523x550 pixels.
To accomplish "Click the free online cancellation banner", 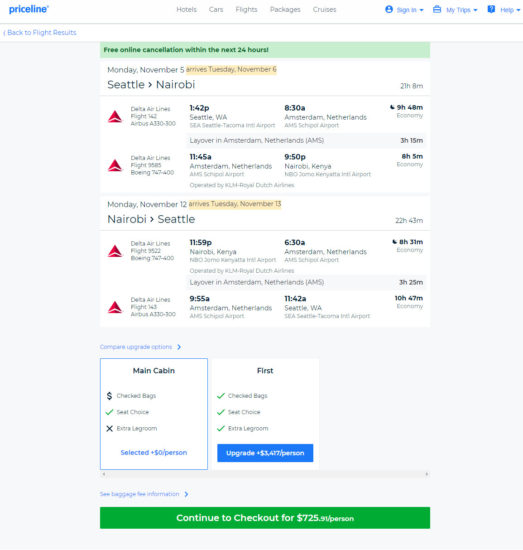I will coord(265,50).
